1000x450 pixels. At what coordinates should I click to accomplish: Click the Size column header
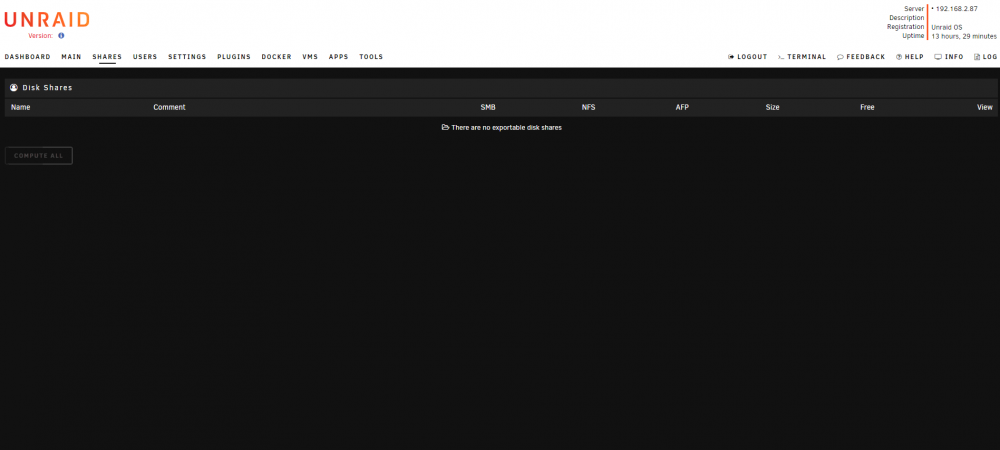(x=772, y=107)
